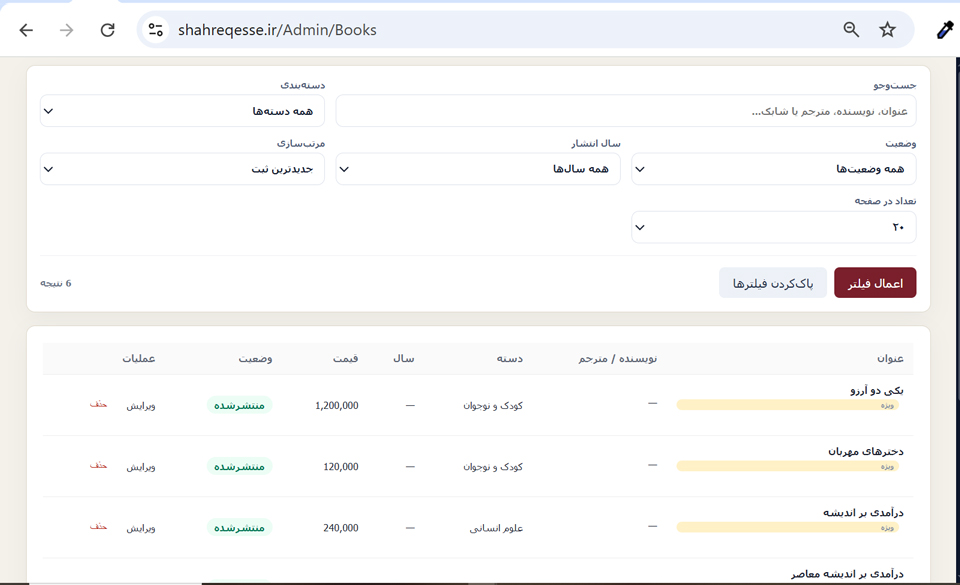Click the price 1,200,000
The height and width of the screenshot is (585, 960).
337,406
